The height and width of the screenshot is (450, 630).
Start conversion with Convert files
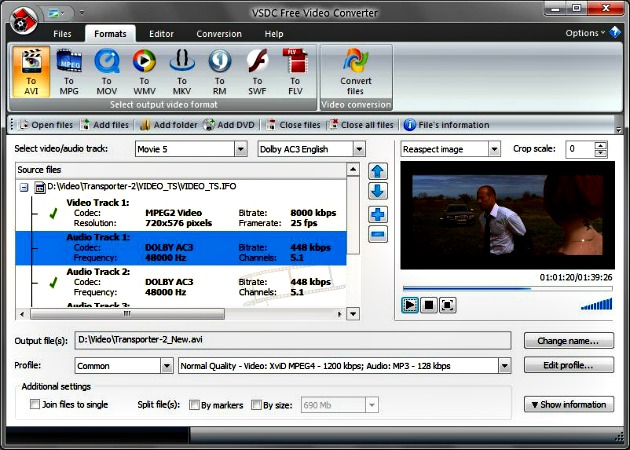point(356,72)
